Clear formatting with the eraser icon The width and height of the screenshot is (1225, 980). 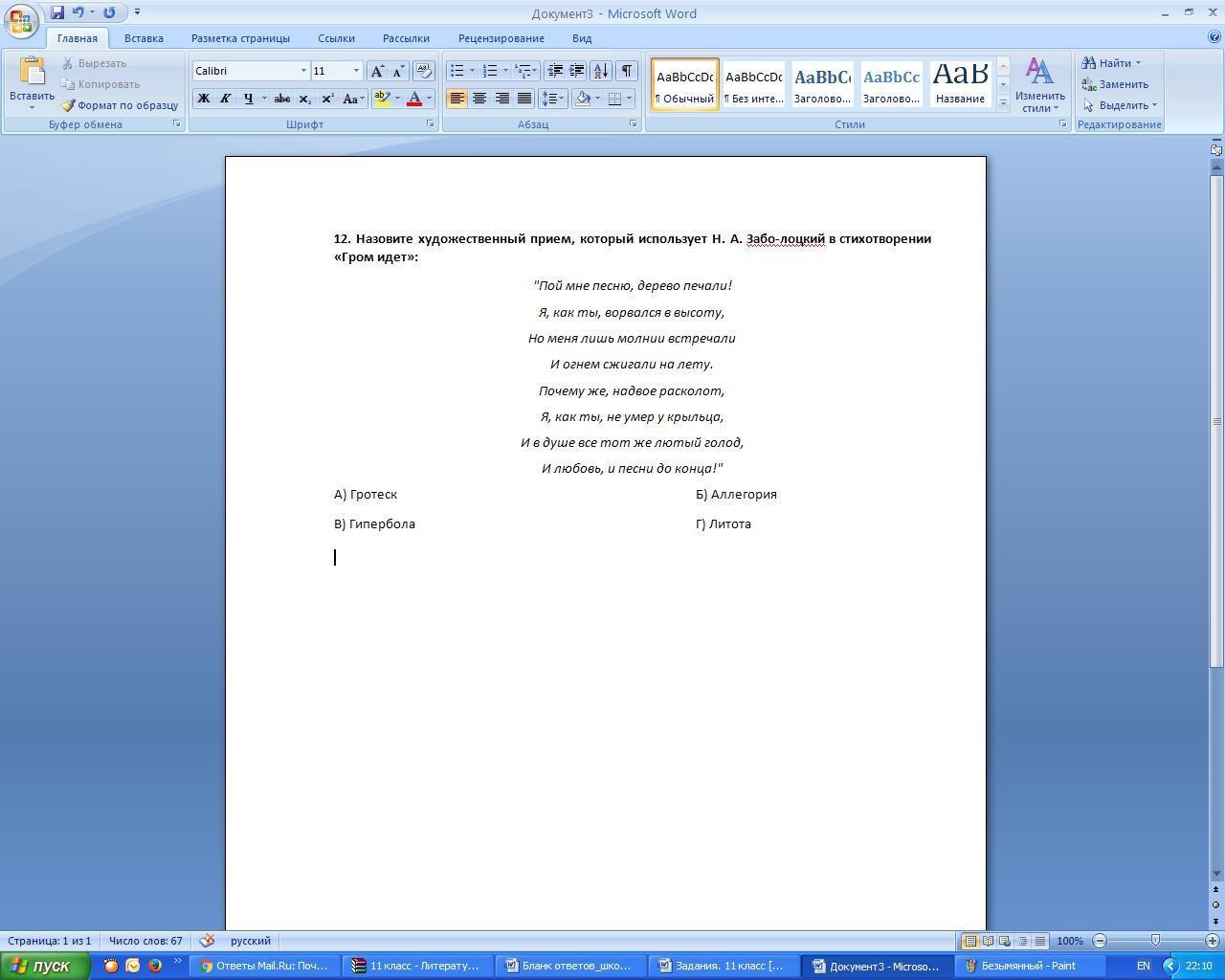tap(423, 71)
